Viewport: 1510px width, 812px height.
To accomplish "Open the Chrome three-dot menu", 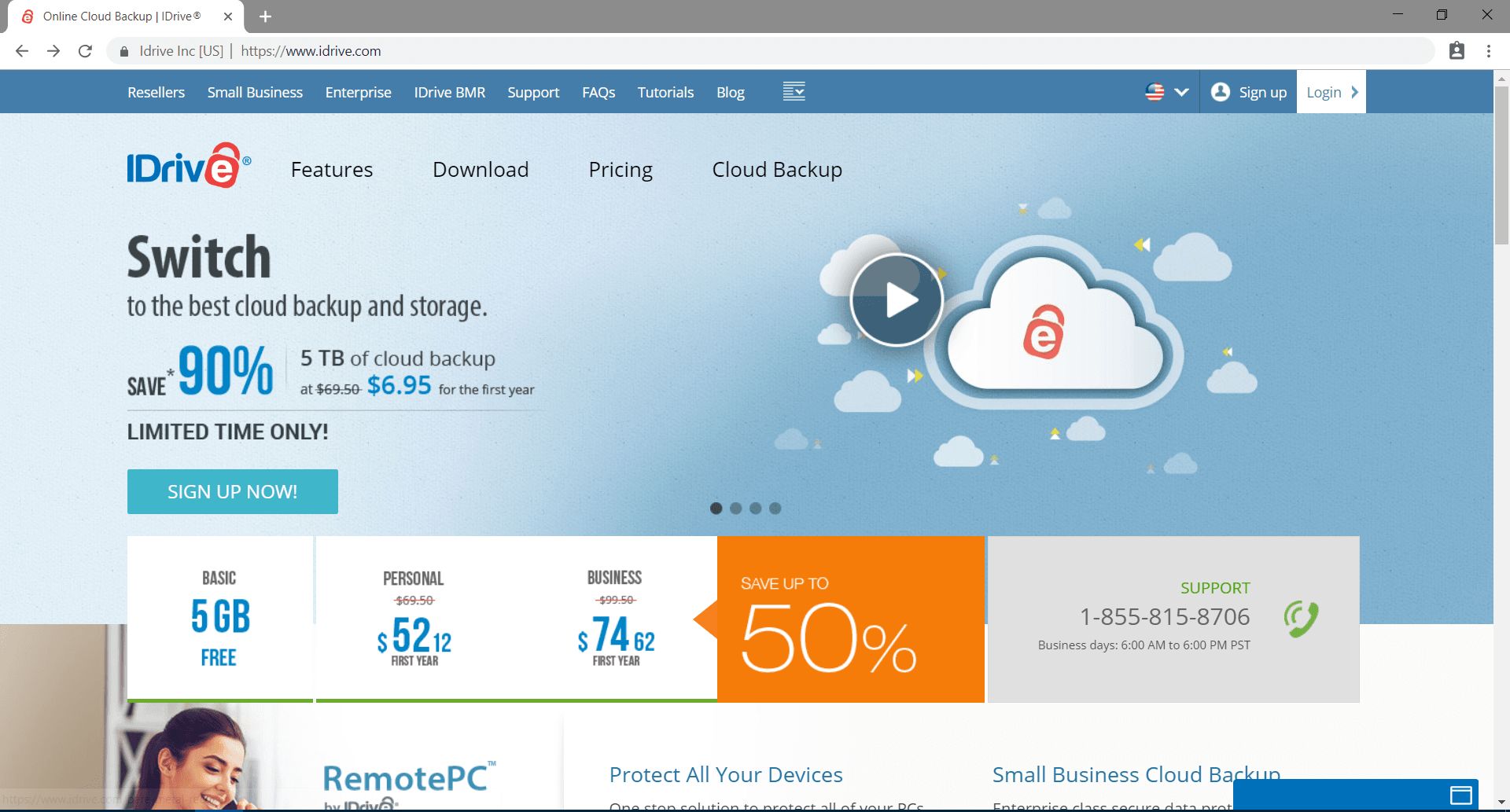I will coord(1489,51).
